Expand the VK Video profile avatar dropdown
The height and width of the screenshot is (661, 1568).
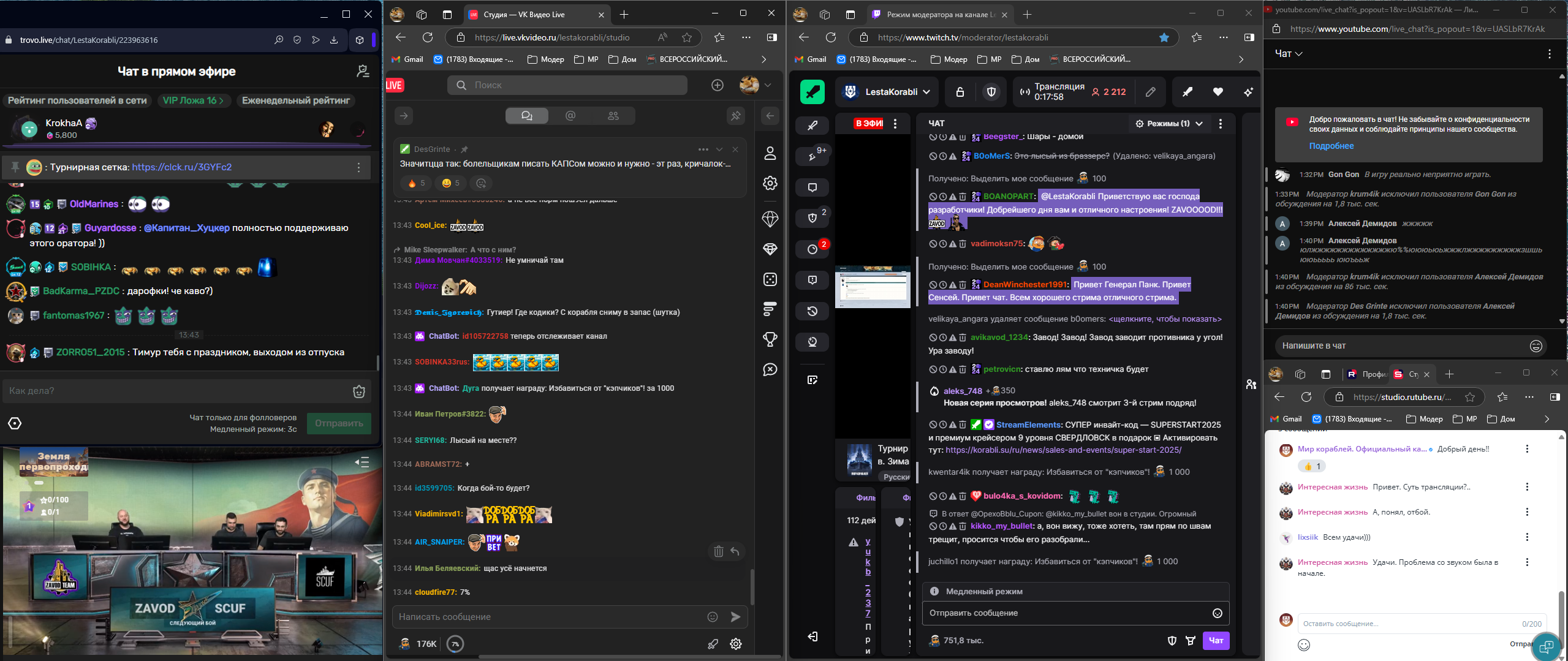pos(756,85)
